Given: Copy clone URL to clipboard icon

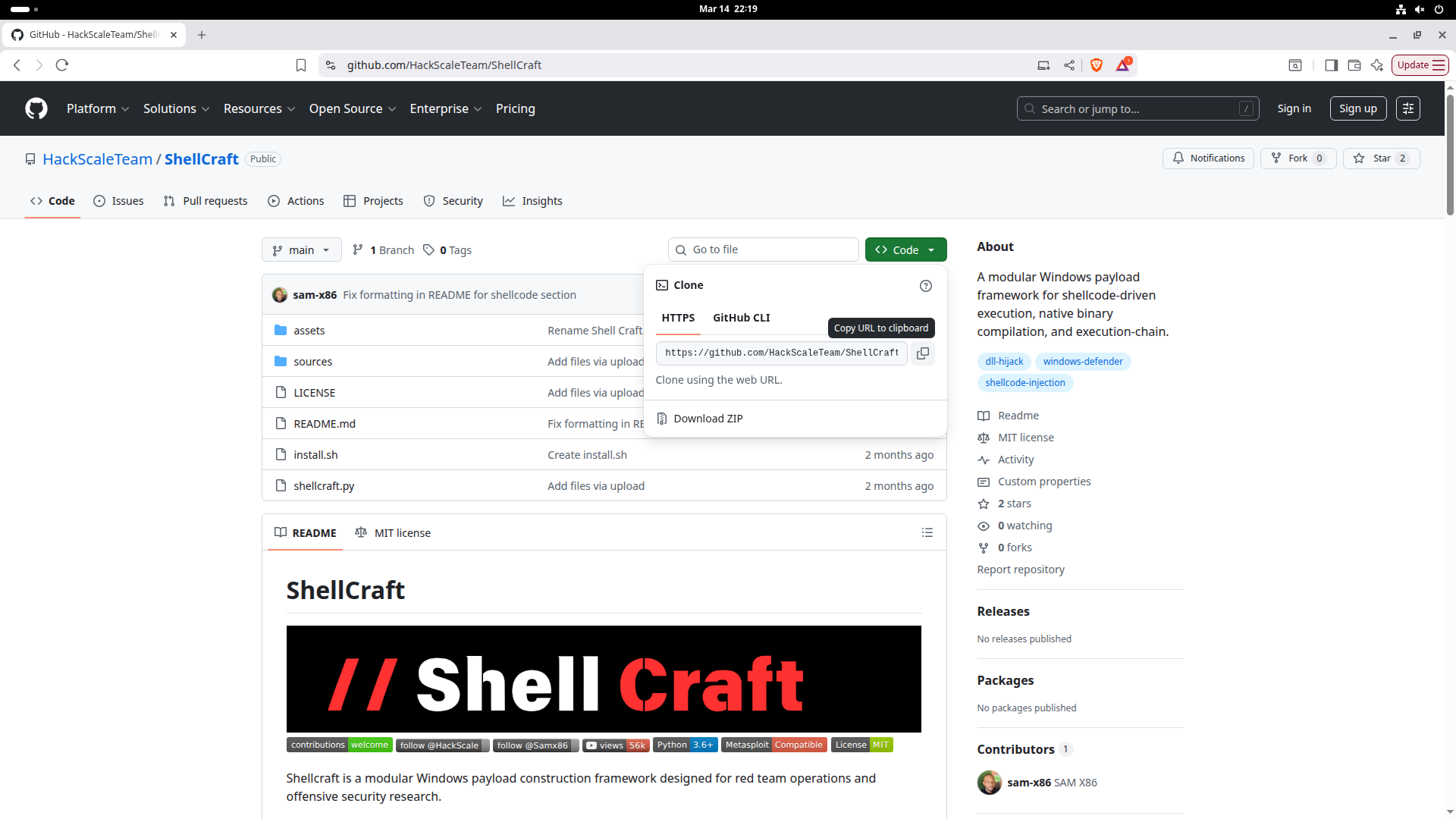Looking at the screenshot, I should [x=923, y=353].
